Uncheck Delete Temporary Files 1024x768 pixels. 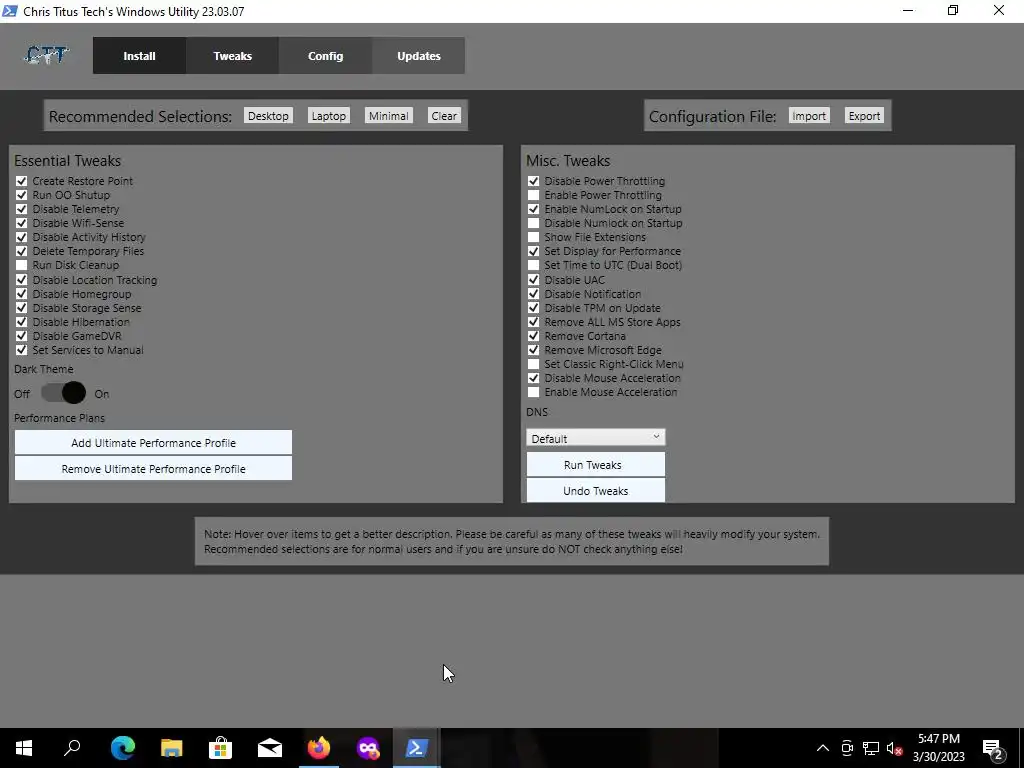(x=22, y=251)
